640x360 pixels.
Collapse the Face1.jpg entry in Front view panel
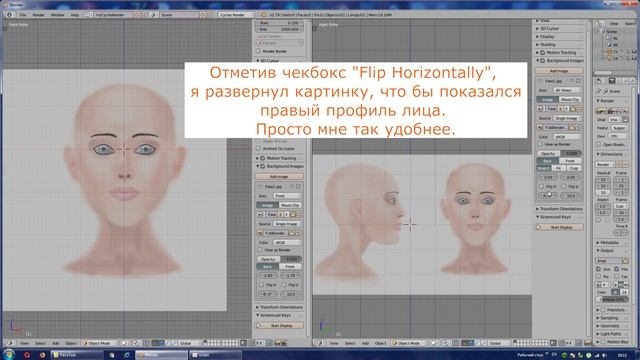260,187
